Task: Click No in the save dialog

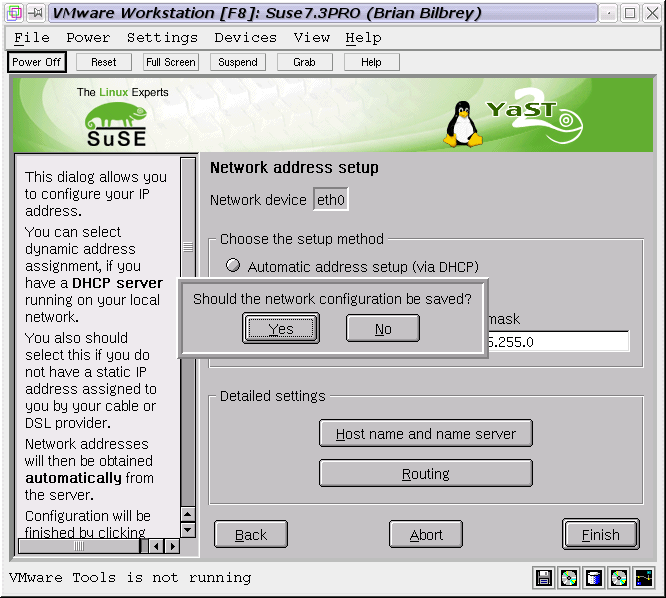Action: 383,328
